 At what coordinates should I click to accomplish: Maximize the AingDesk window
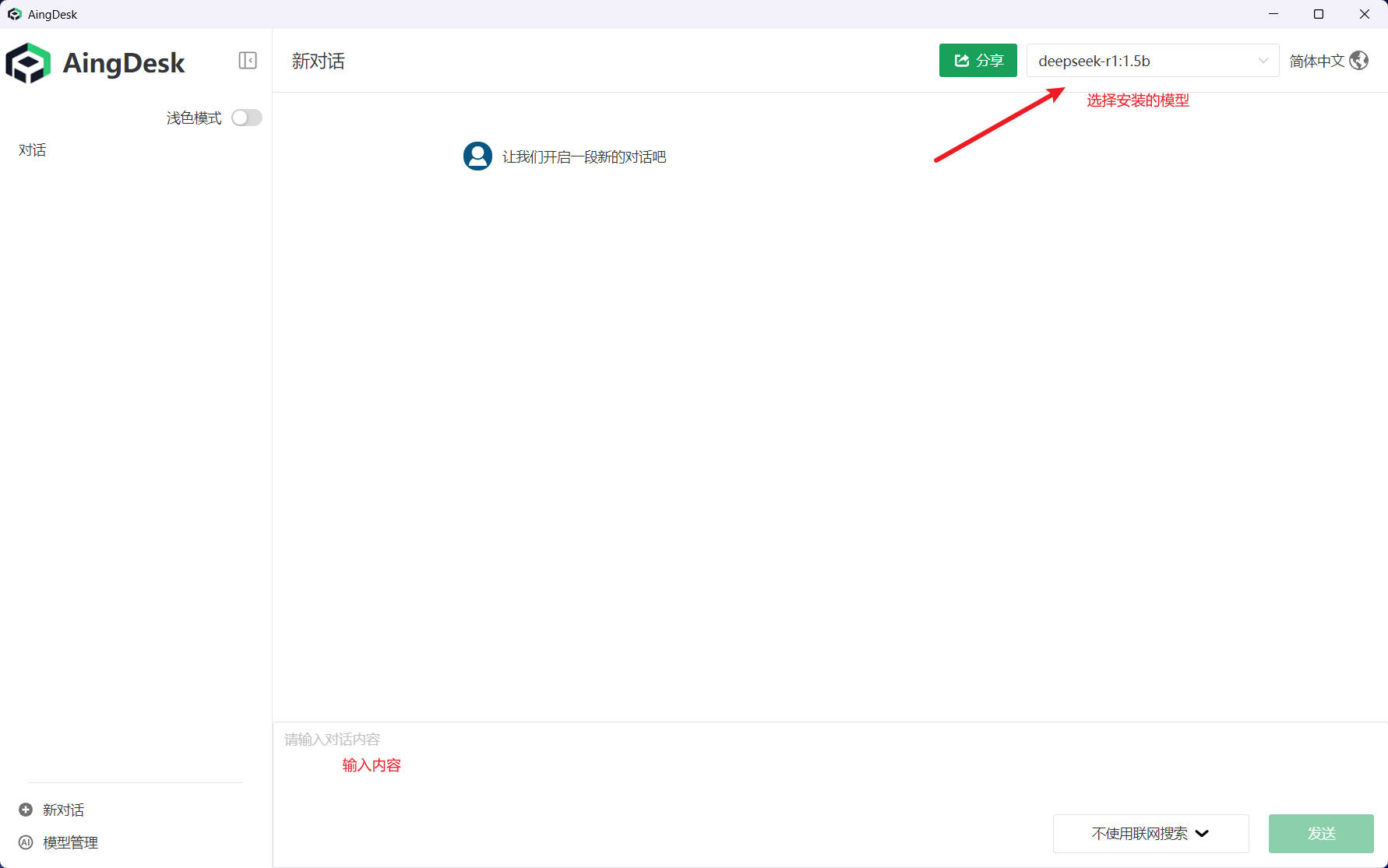(1319, 14)
